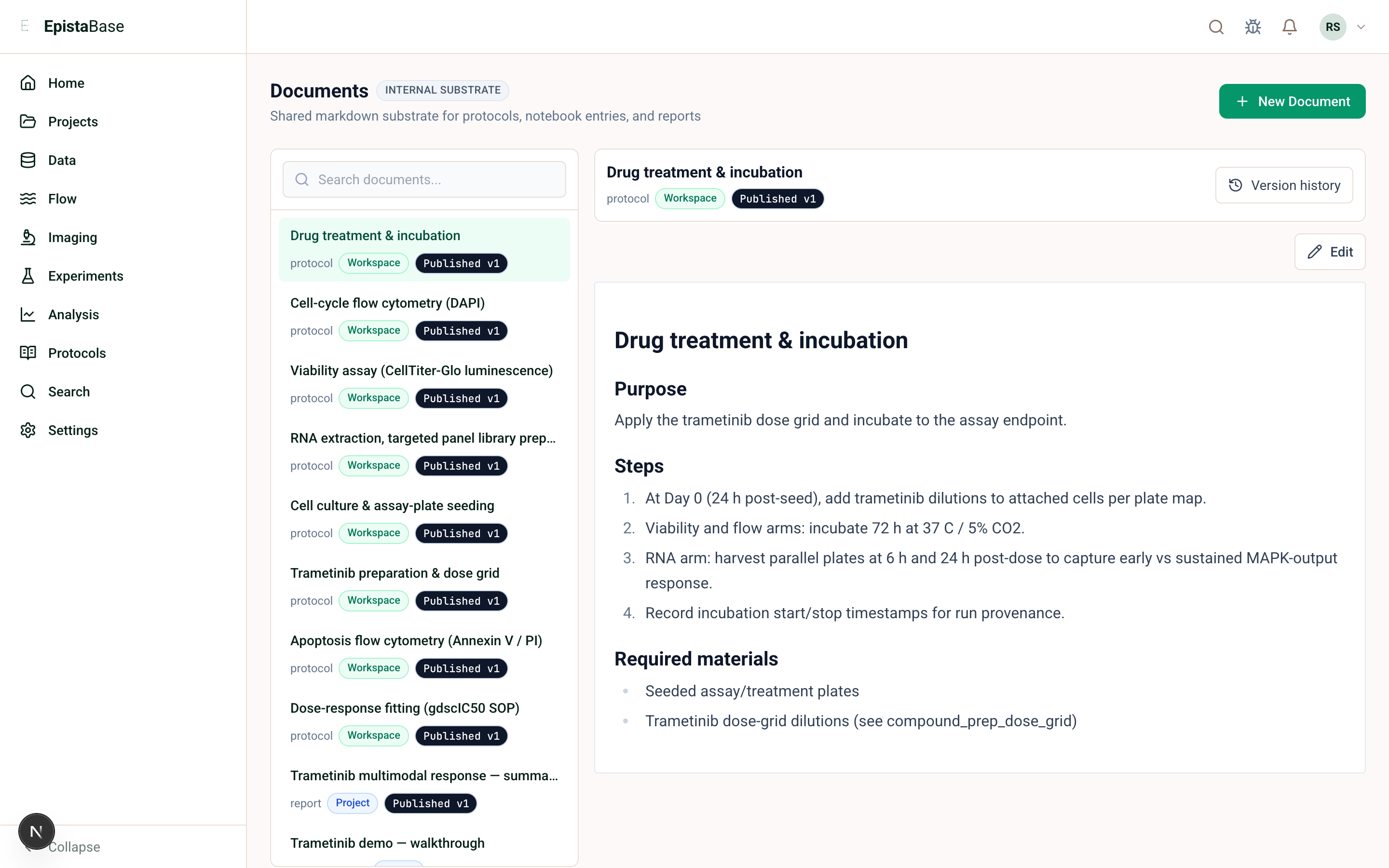Open the notifications bell icon
The image size is (1389, 868).
[1289, 27]
